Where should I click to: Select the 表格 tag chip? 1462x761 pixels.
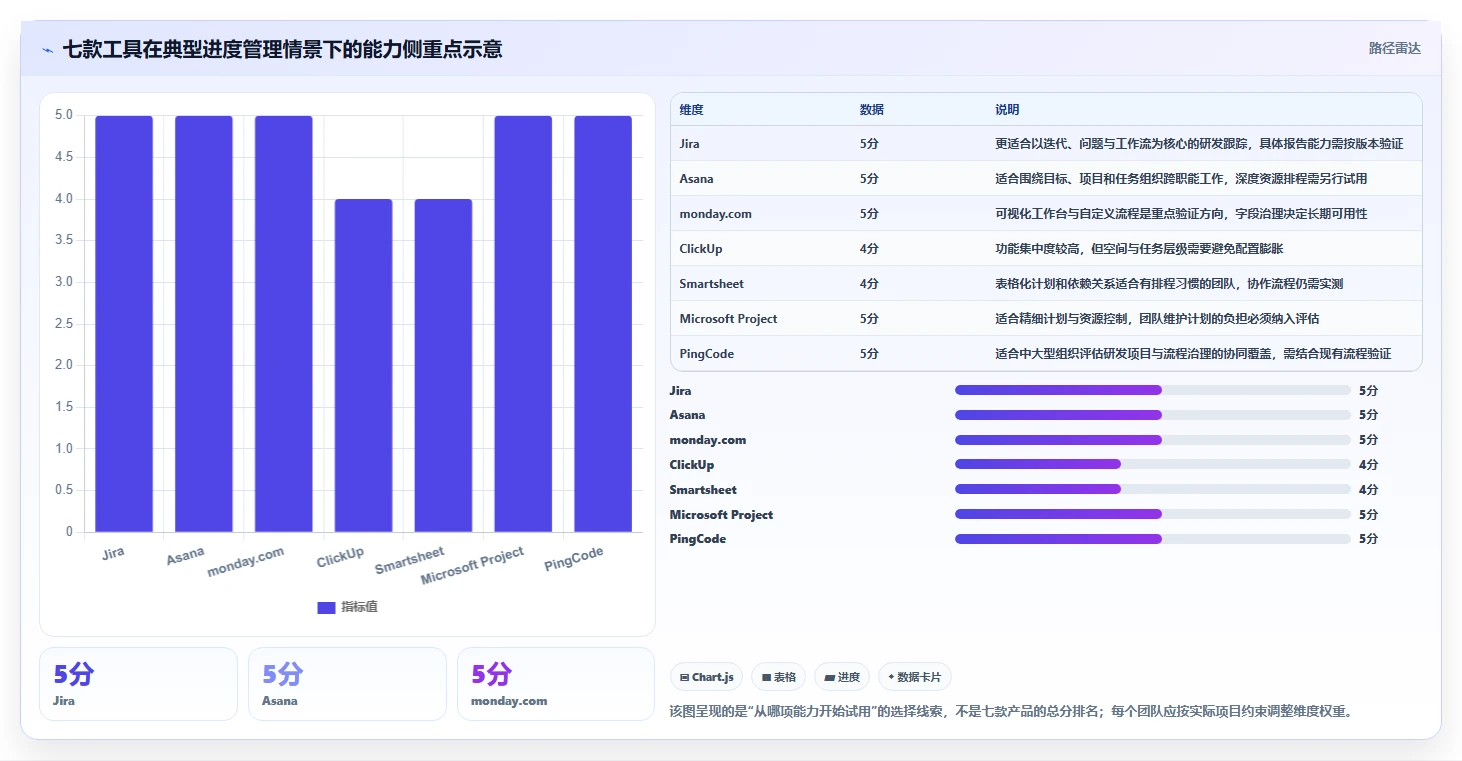[779, 677]
